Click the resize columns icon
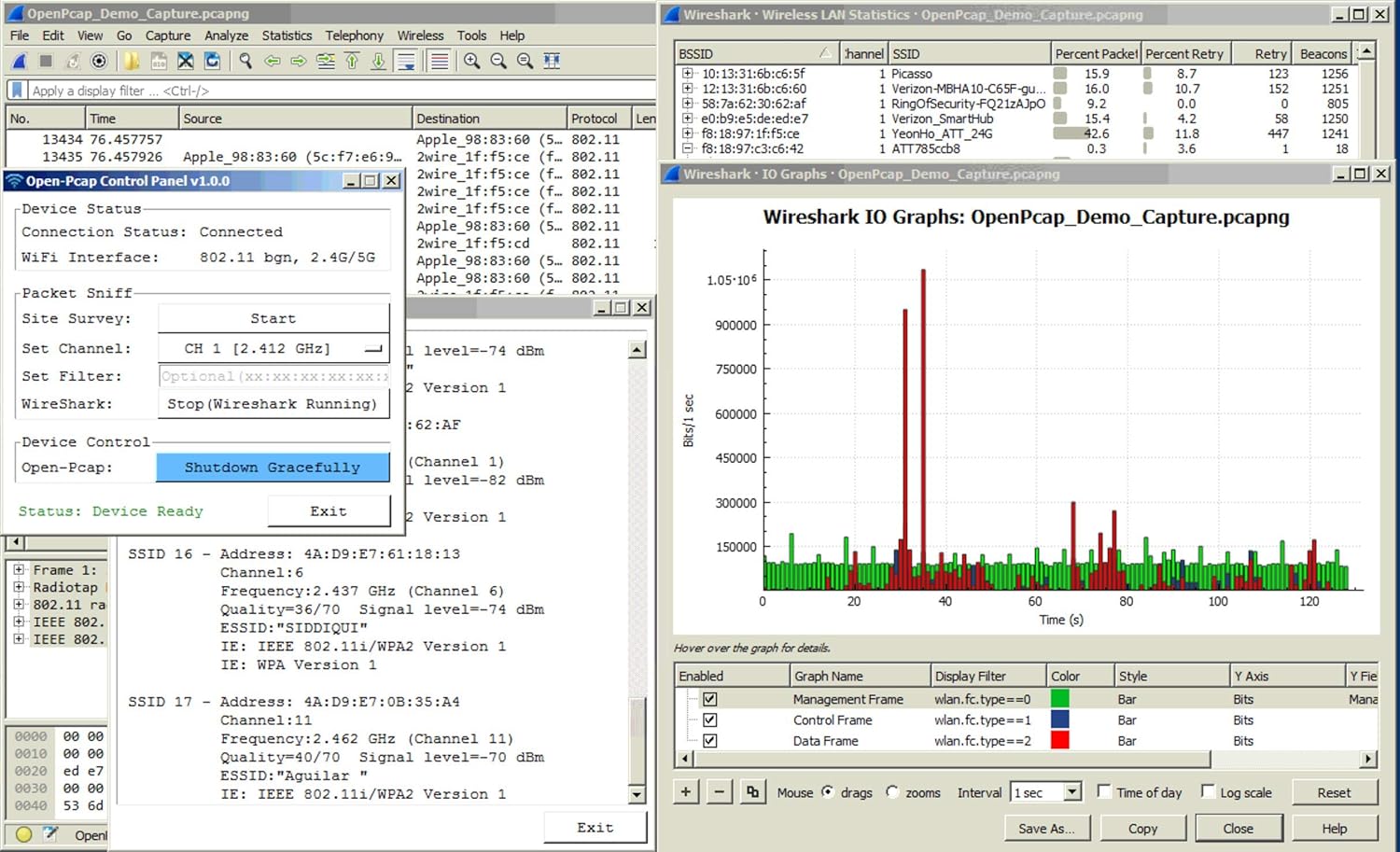Viewport: 1400px width, 852px height. 552,62
